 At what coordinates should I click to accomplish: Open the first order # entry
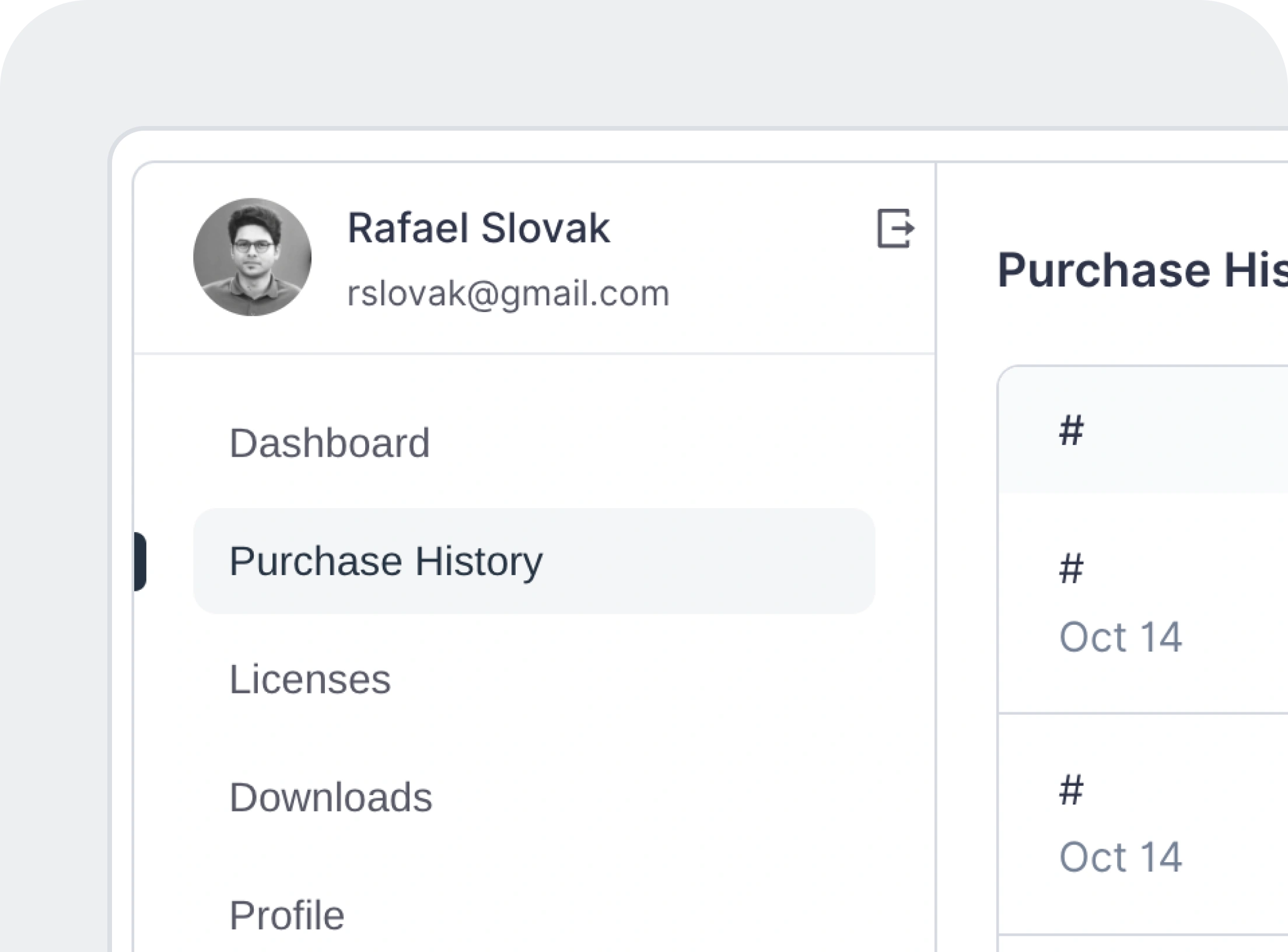[1071, 569]
